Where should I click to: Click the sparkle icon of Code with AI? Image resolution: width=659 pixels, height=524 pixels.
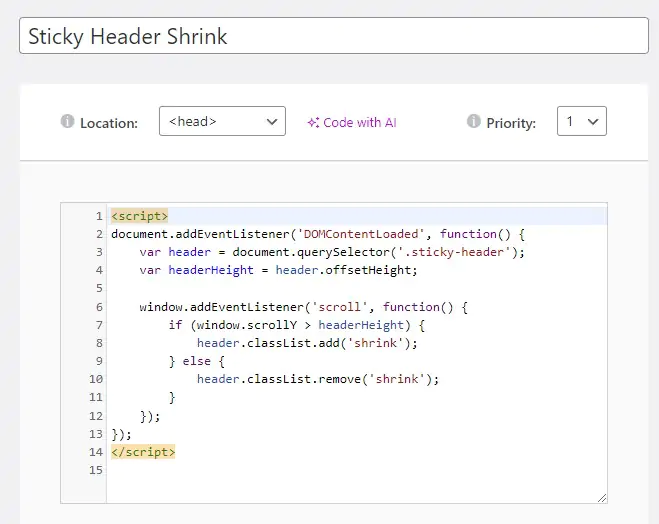pos(313,122)
